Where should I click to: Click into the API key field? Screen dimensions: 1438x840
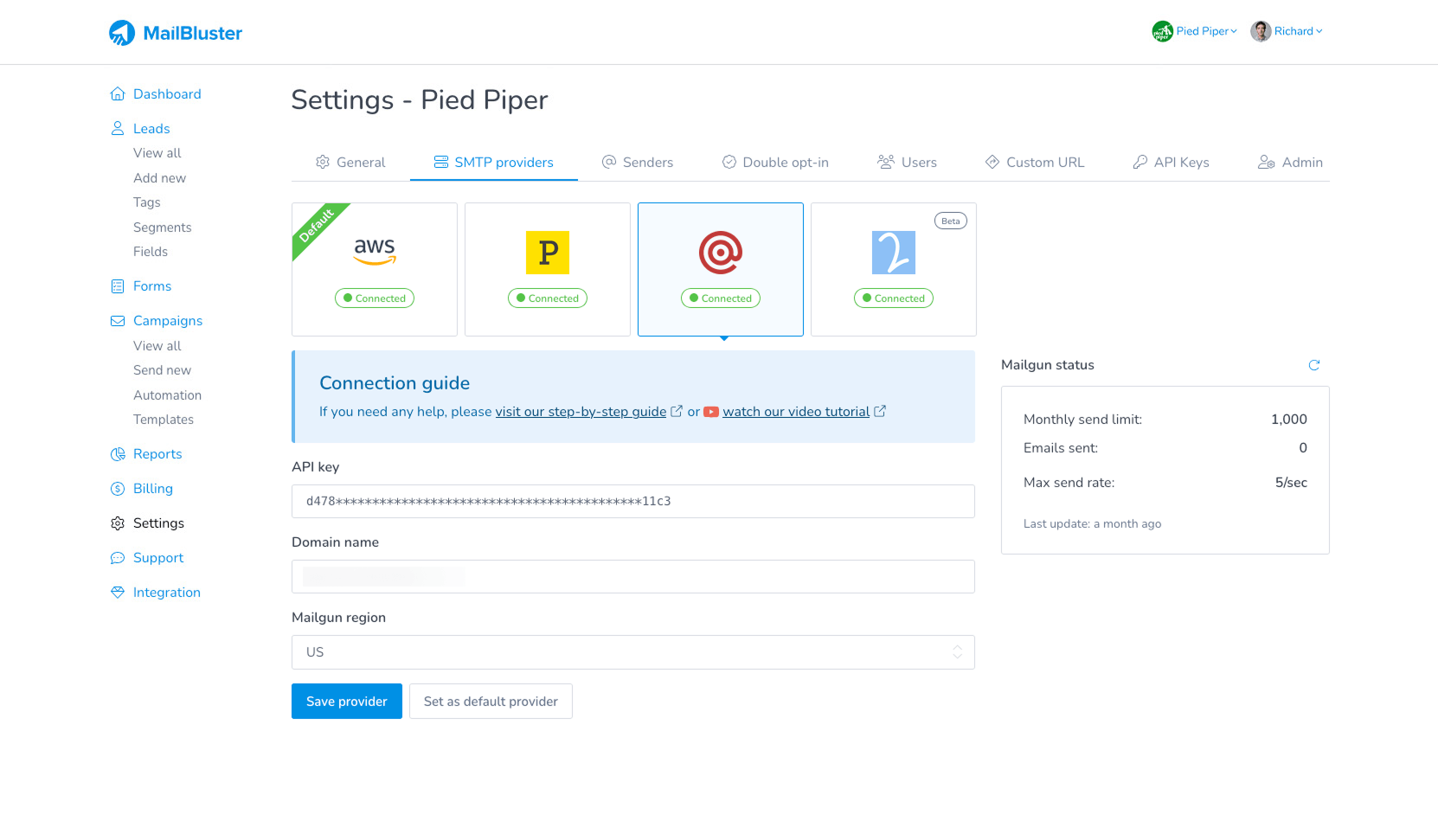pyautogui.click(x=632, y=502)
